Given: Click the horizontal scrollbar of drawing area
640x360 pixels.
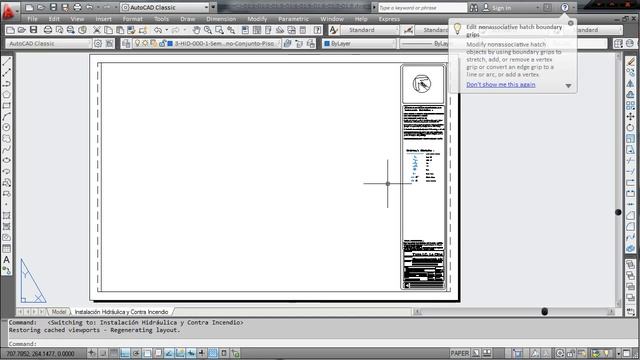Looking at the screenshot, I should click(514, 312).
